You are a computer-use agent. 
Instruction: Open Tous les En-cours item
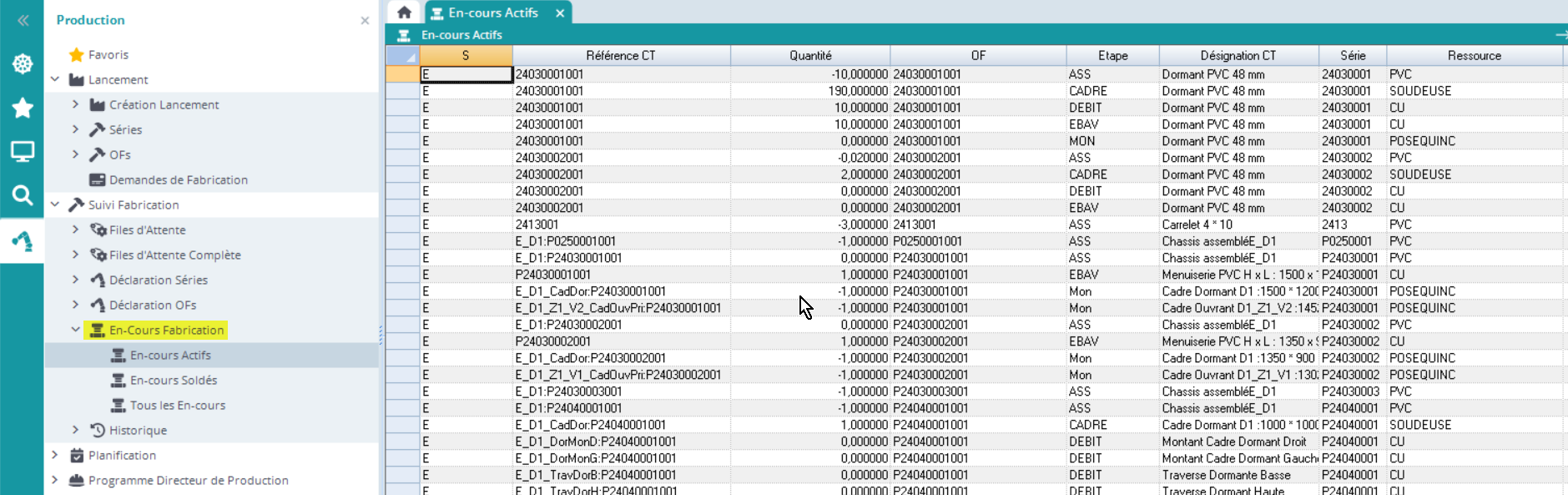(x=177, y=406)
